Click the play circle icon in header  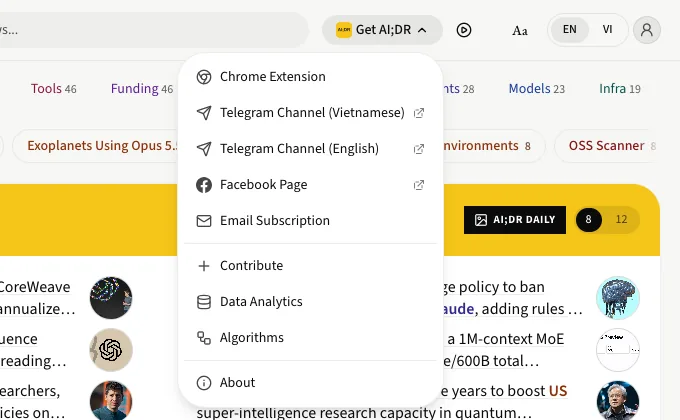pos(464,30)
